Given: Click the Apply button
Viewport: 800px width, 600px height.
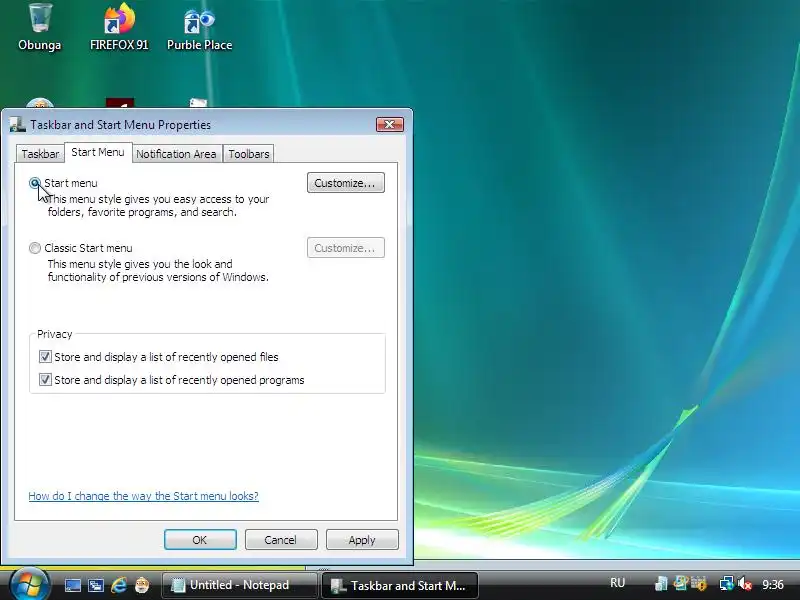Looking at the screenshot, I should (362, 540).
